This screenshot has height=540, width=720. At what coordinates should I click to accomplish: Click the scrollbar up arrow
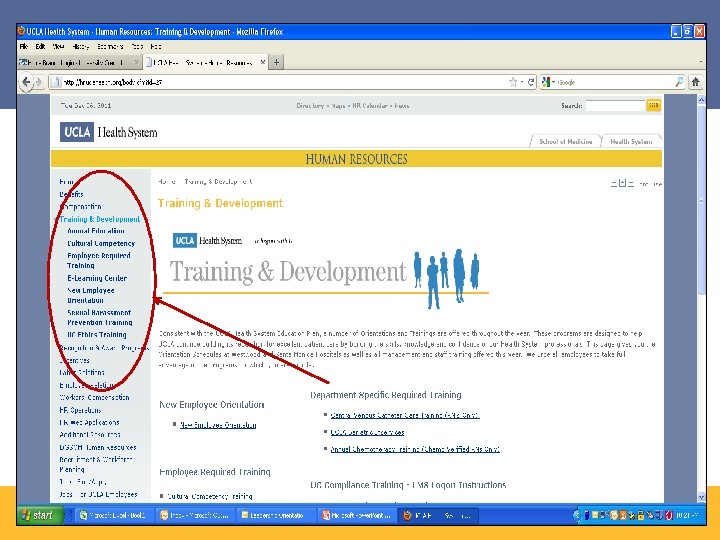pos(701,99)
